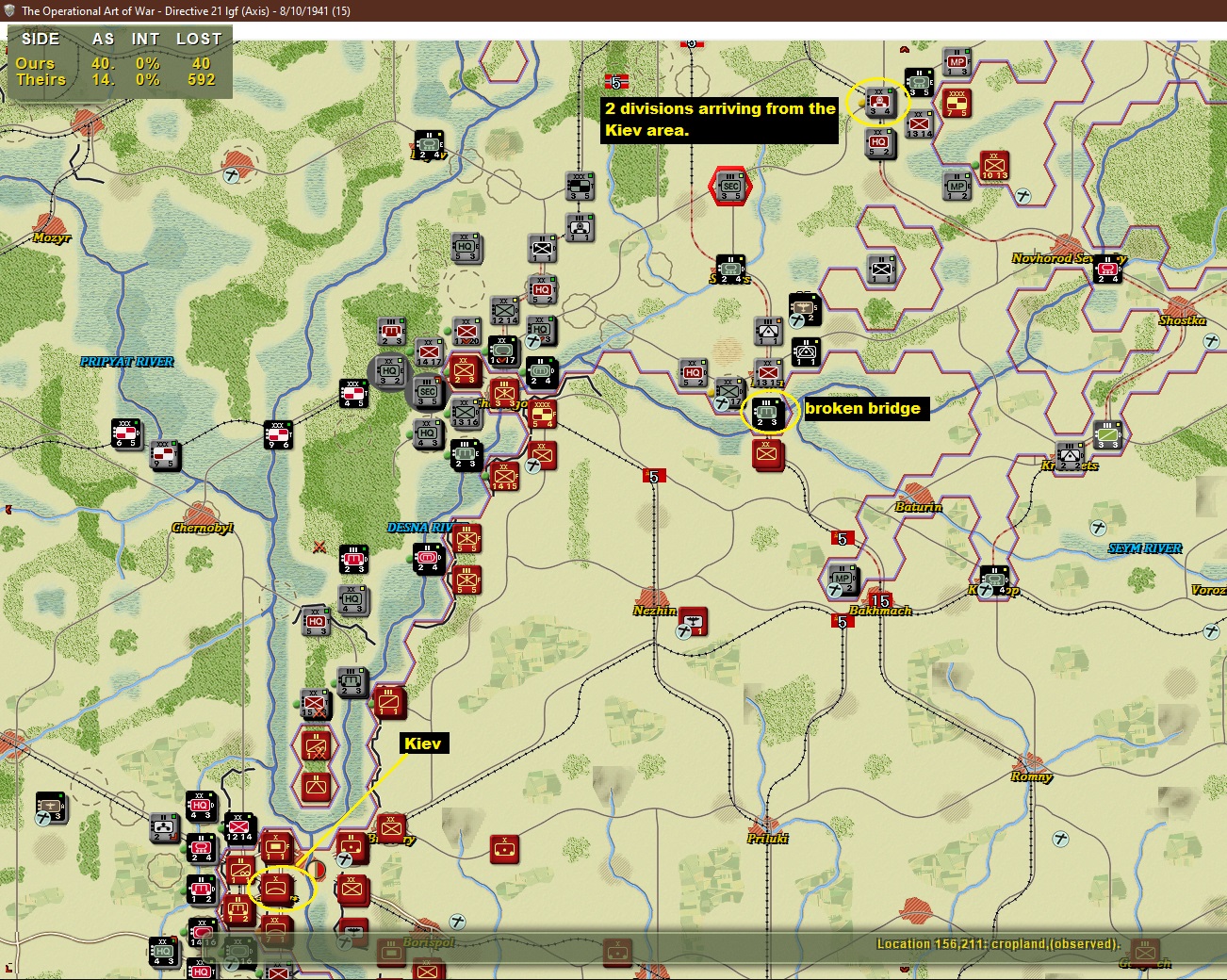Click the 5-point objective marker north of Nezhin

coord(654,476)
